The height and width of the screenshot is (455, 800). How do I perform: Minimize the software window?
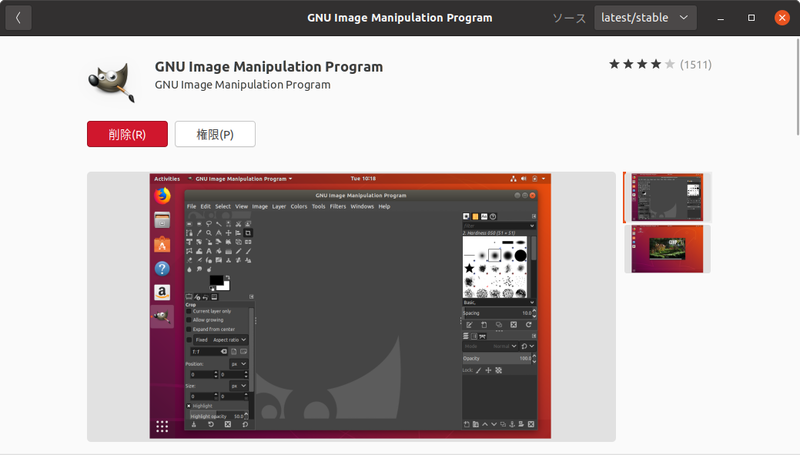point(720,18)
